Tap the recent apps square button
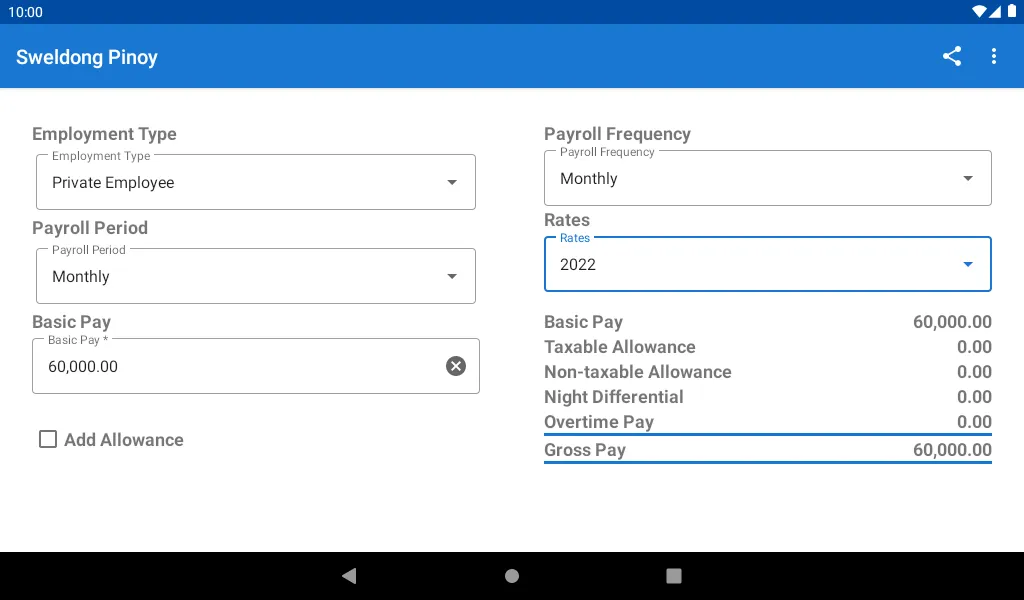 [x=673, y=575]
